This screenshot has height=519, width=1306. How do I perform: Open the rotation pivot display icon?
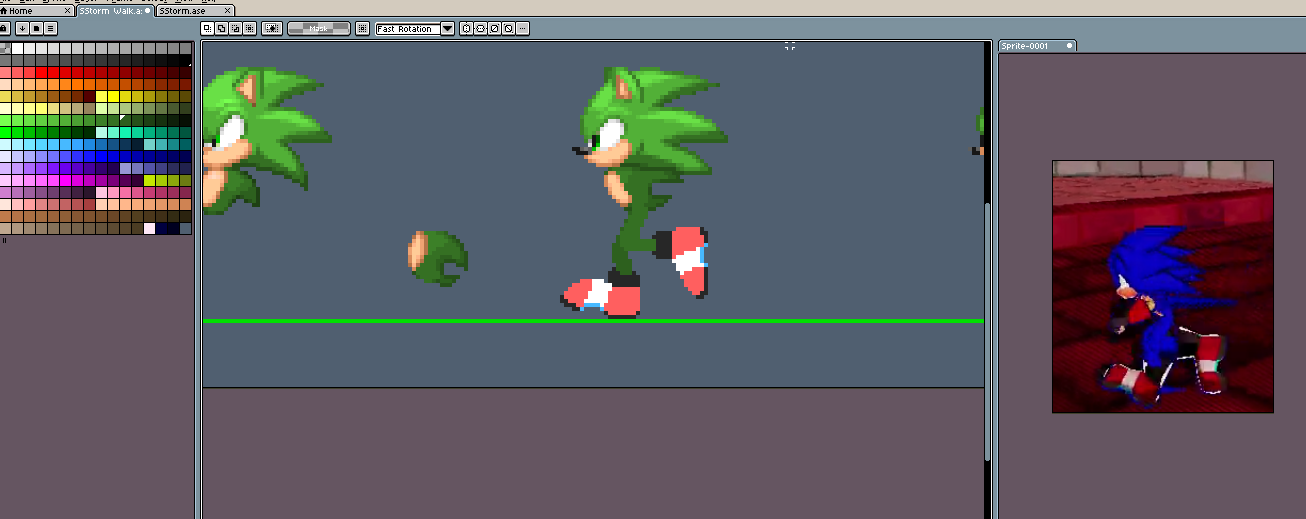click(362, 28)
